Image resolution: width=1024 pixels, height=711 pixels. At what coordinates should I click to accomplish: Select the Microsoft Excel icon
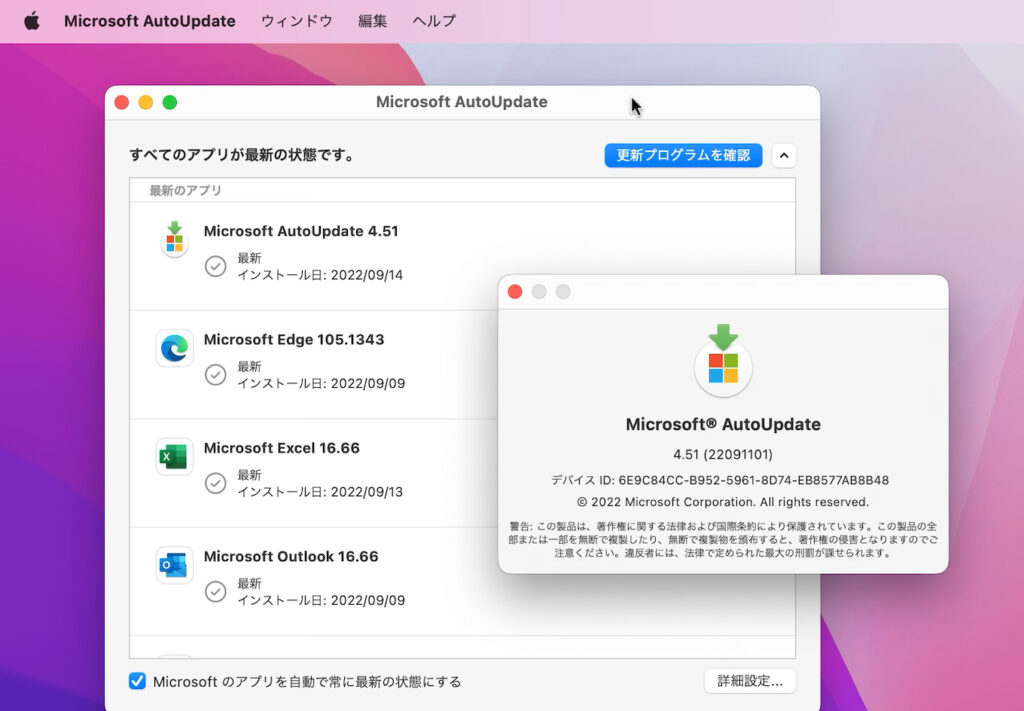click(x=174, y=457)
